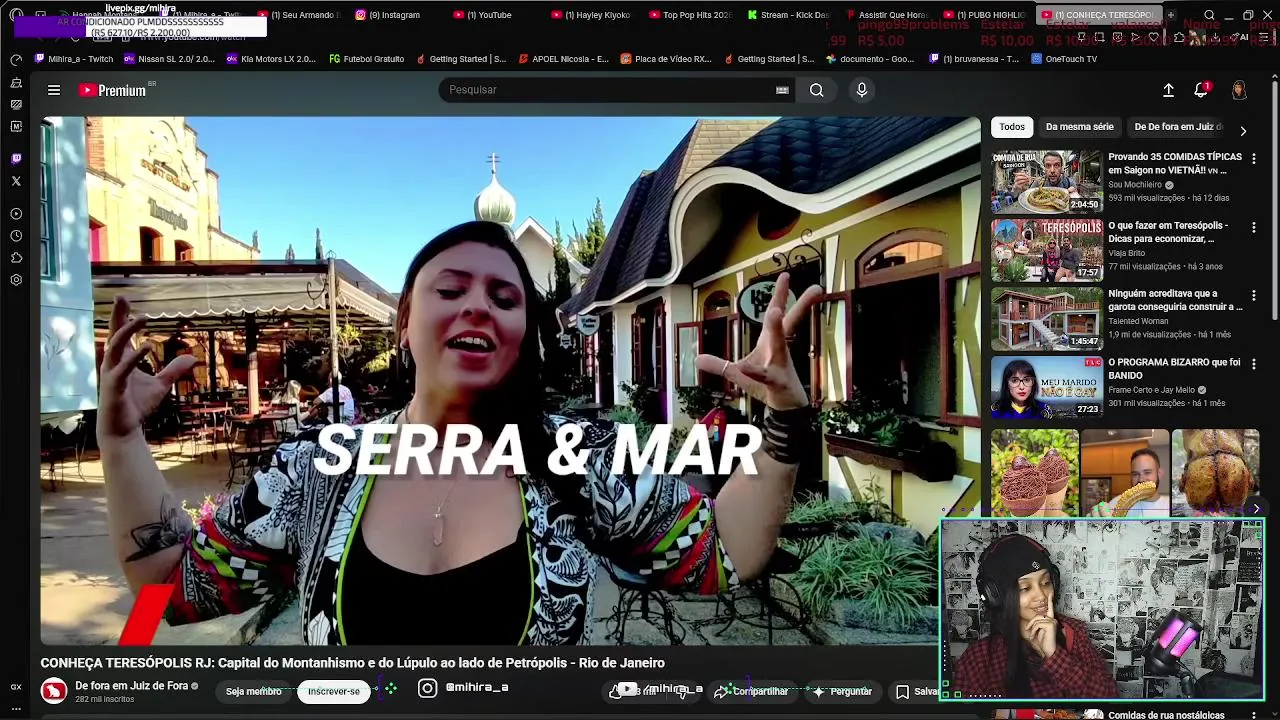The width and height of the screenshot is (1280, 720).
Task: Open sidebar settings gear icon
Action: pos(16,280)
